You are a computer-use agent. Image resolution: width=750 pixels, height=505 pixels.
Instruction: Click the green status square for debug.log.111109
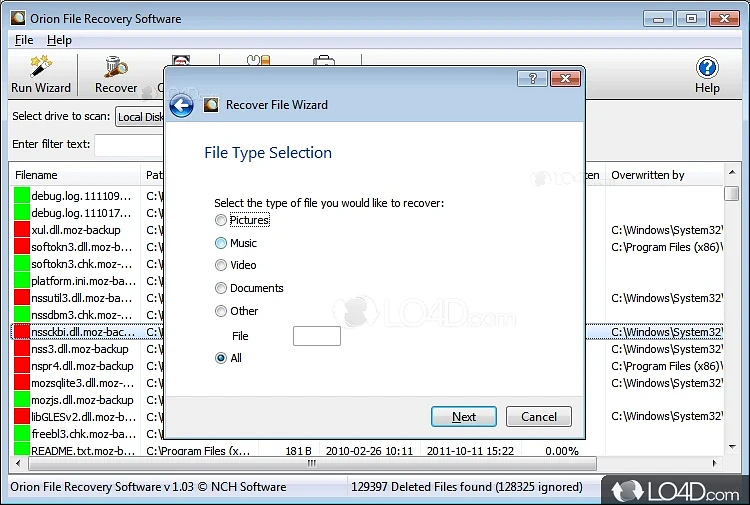tap(22, 196)
